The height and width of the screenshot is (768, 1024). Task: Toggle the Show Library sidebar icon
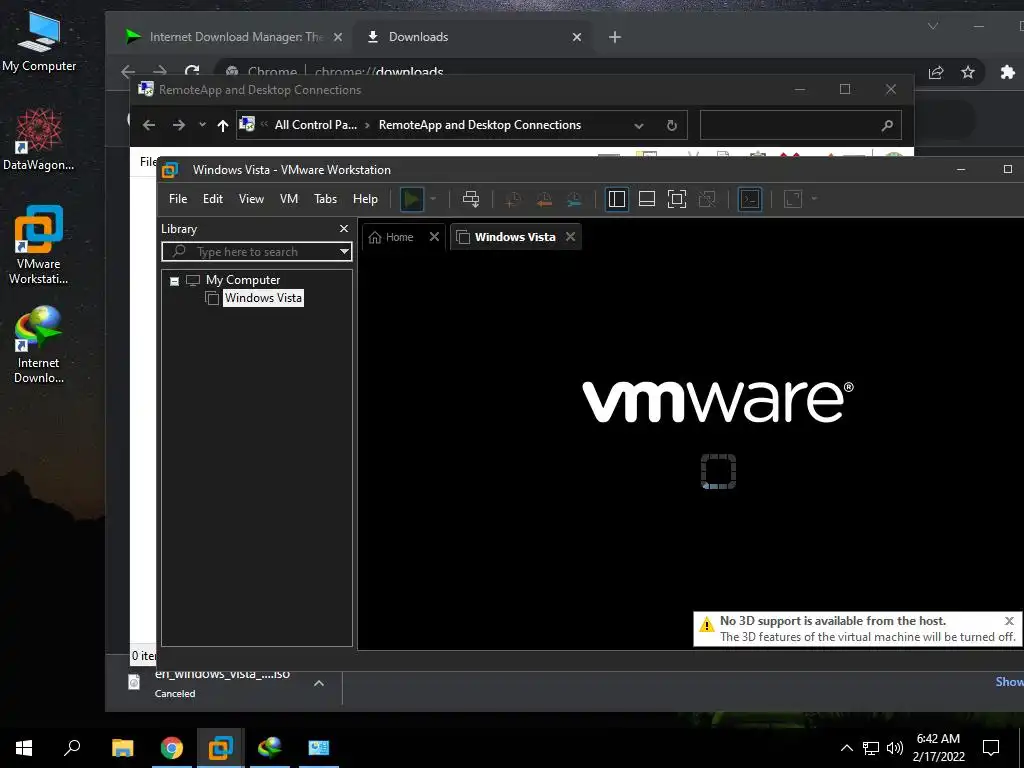pos(616,199)
